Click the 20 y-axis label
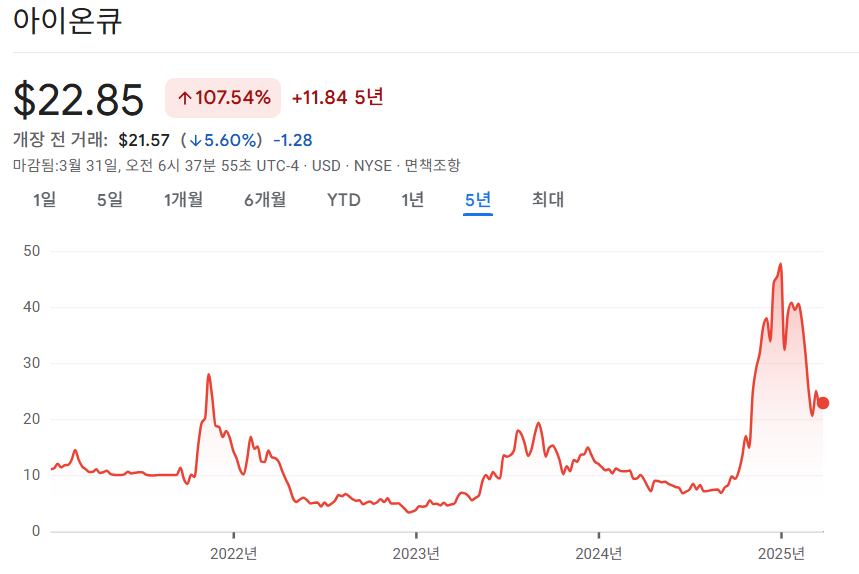 click(x=32, y=419)
